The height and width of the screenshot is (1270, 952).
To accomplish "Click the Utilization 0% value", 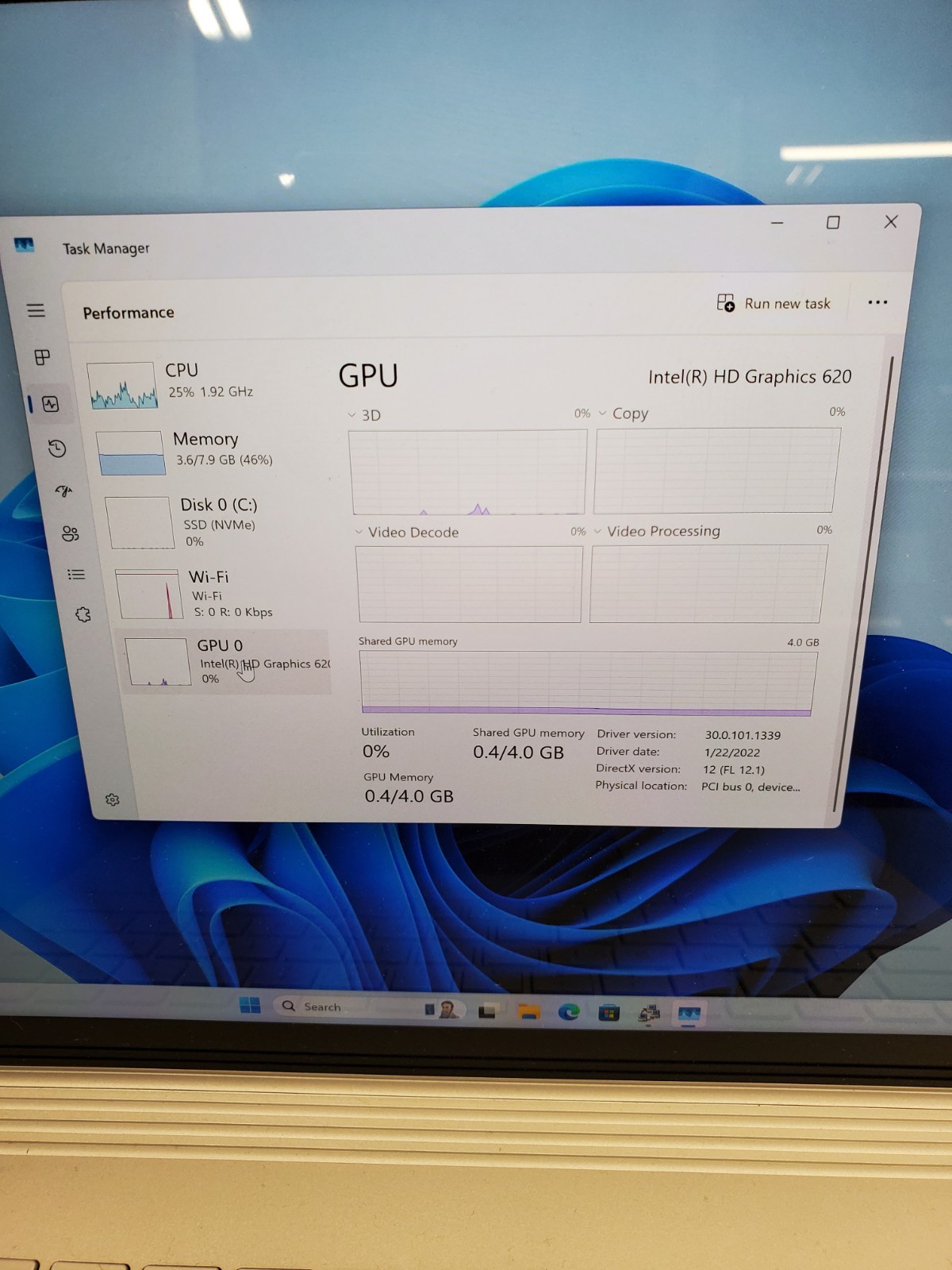I will pos(376,752).
